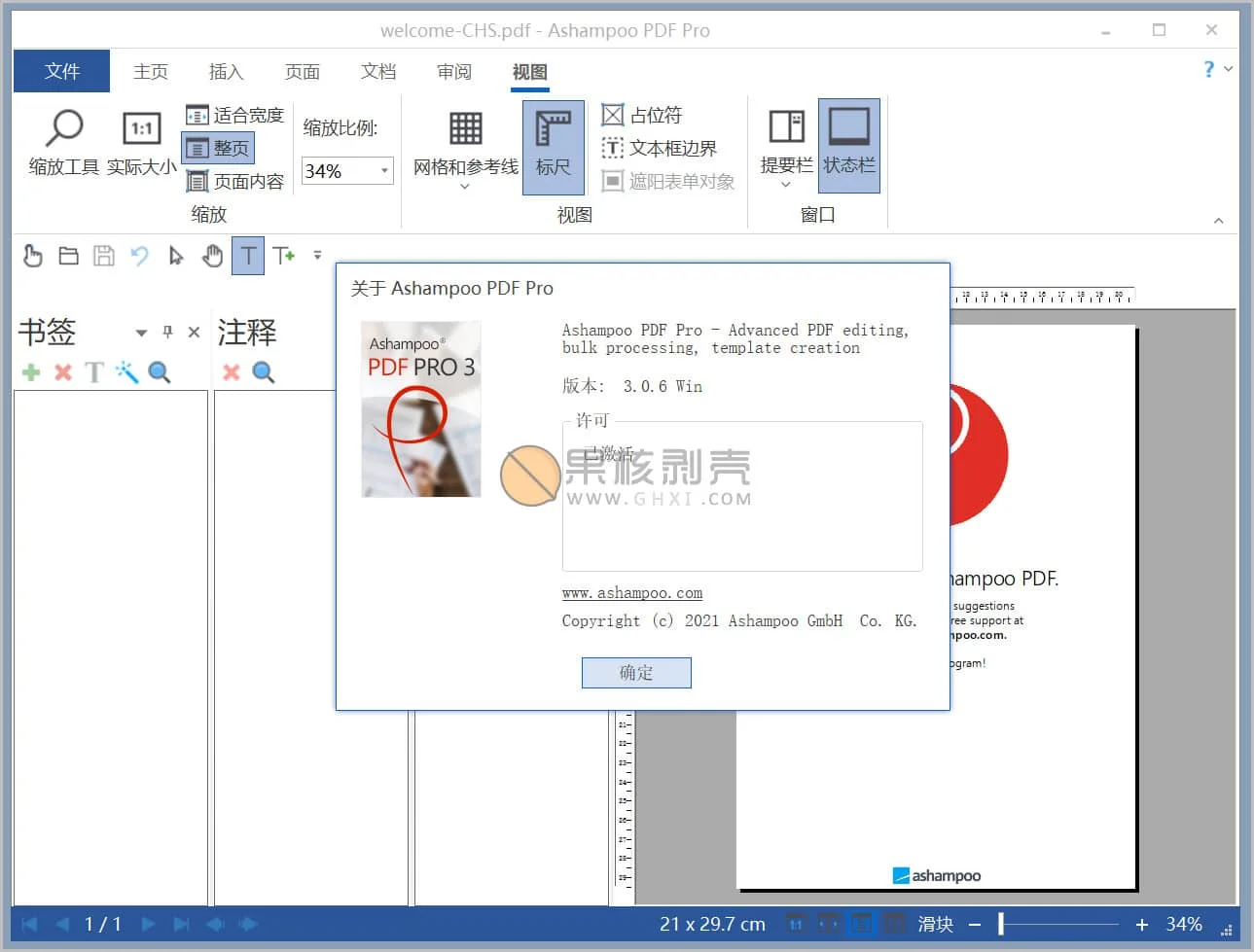Select the Hand pan tool in quick toolbar
The image size is (1254, 952).
tap(212, 256)
